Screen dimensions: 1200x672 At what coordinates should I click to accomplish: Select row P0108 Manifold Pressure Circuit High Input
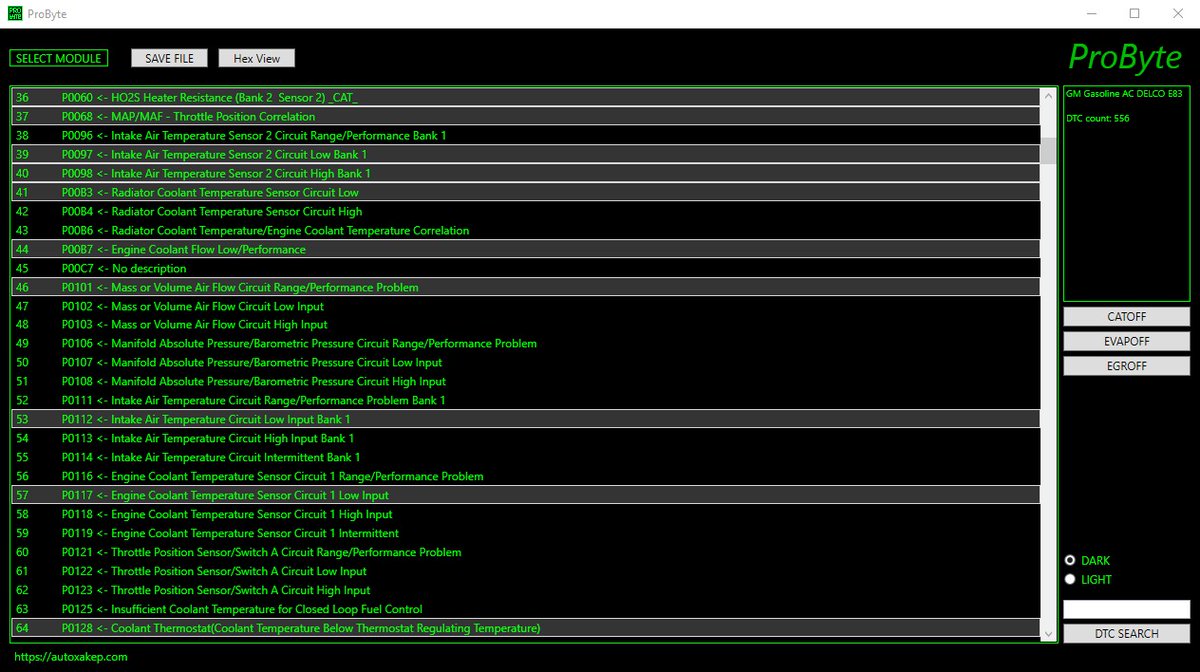click(x=526, y=381)
